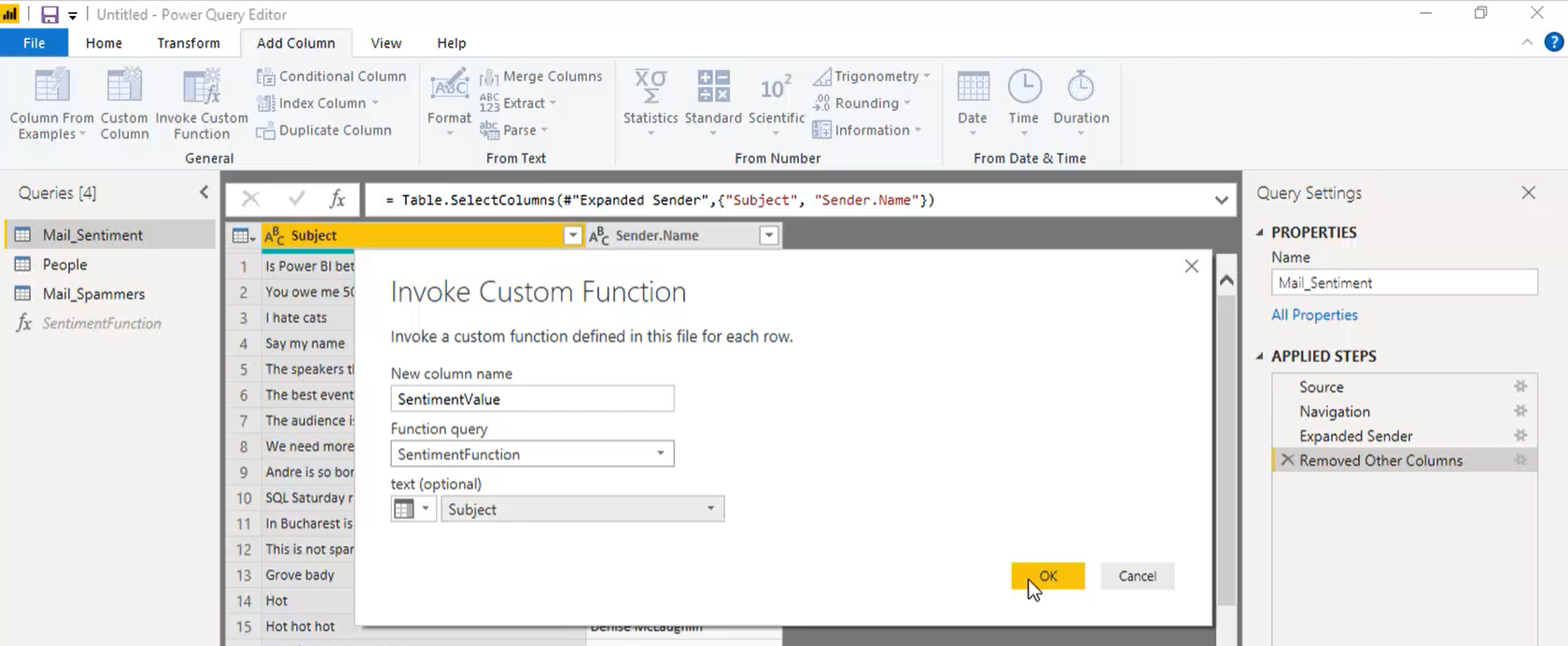The width and height of the screenshot is (1568, 646).
Task: Select Invoke Custom Function in ribbon
Action: pos(202,104)
